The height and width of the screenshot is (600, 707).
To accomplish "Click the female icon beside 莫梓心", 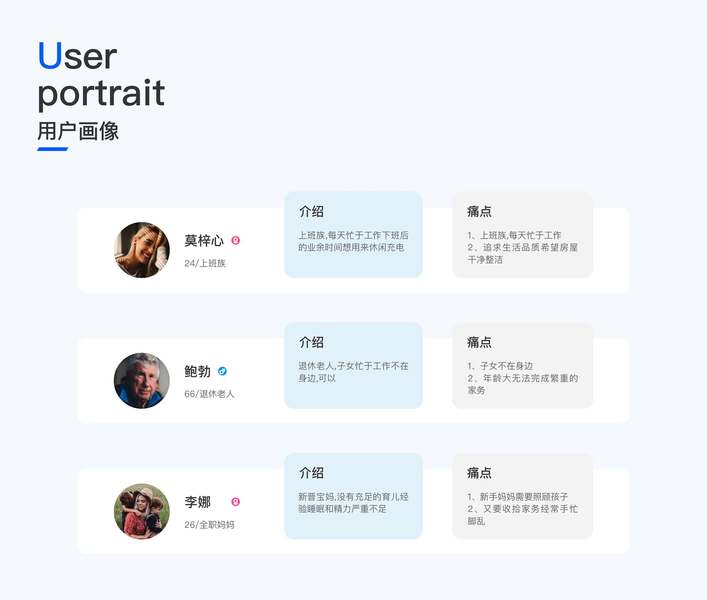I will click(x=236, y=241).
